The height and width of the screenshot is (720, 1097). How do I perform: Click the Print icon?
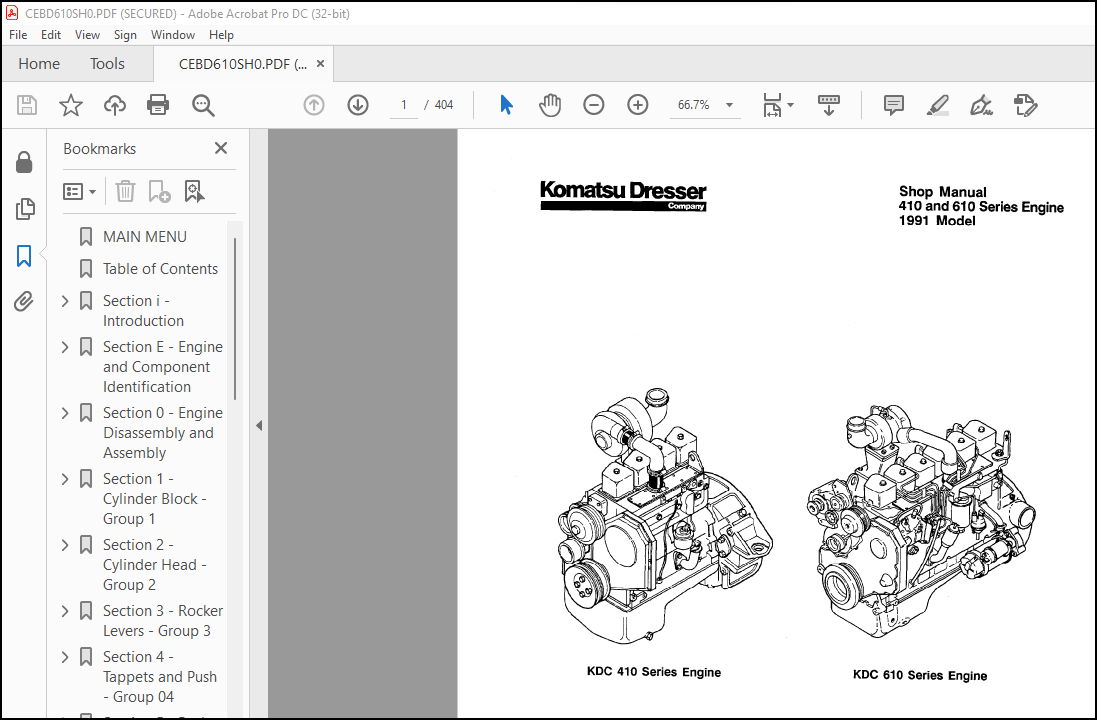click(x=158, y=105)
